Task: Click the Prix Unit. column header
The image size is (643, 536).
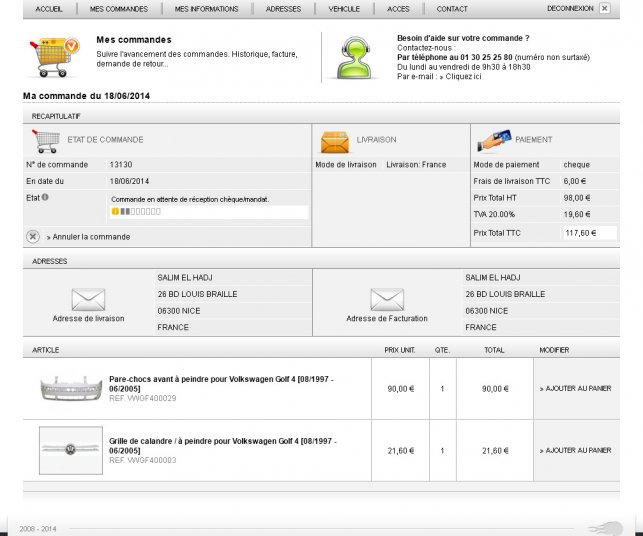Action: (x=400, y=350)
